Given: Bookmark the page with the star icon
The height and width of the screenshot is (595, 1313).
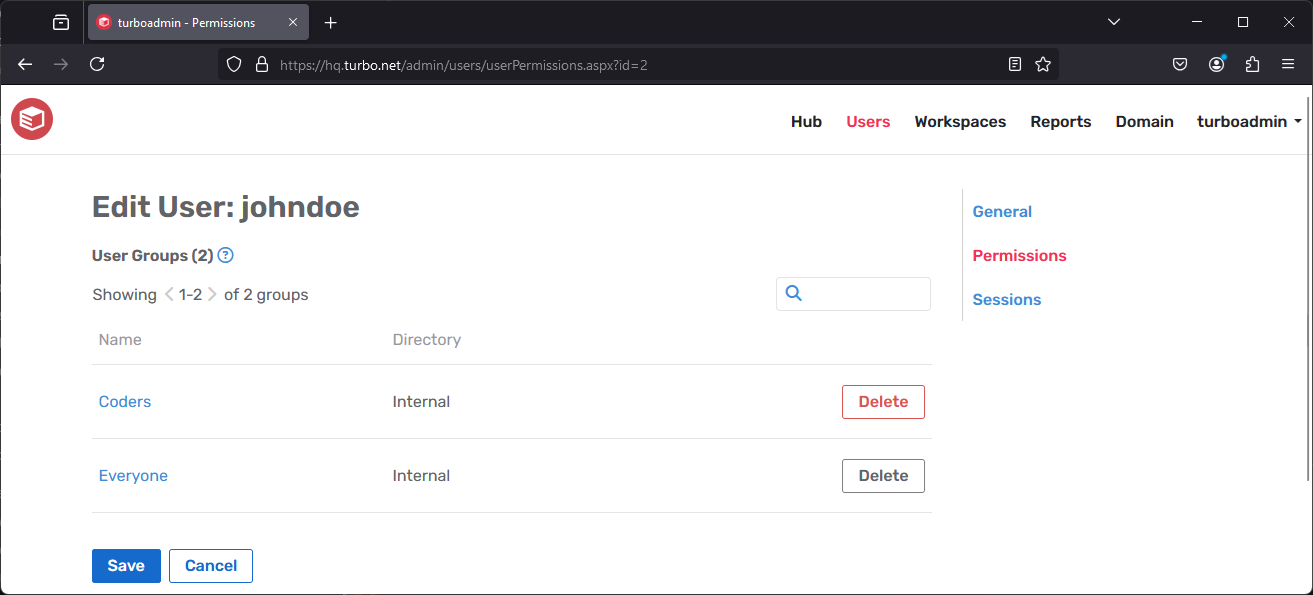Looking at the screenshot, I should point(1043,63).
